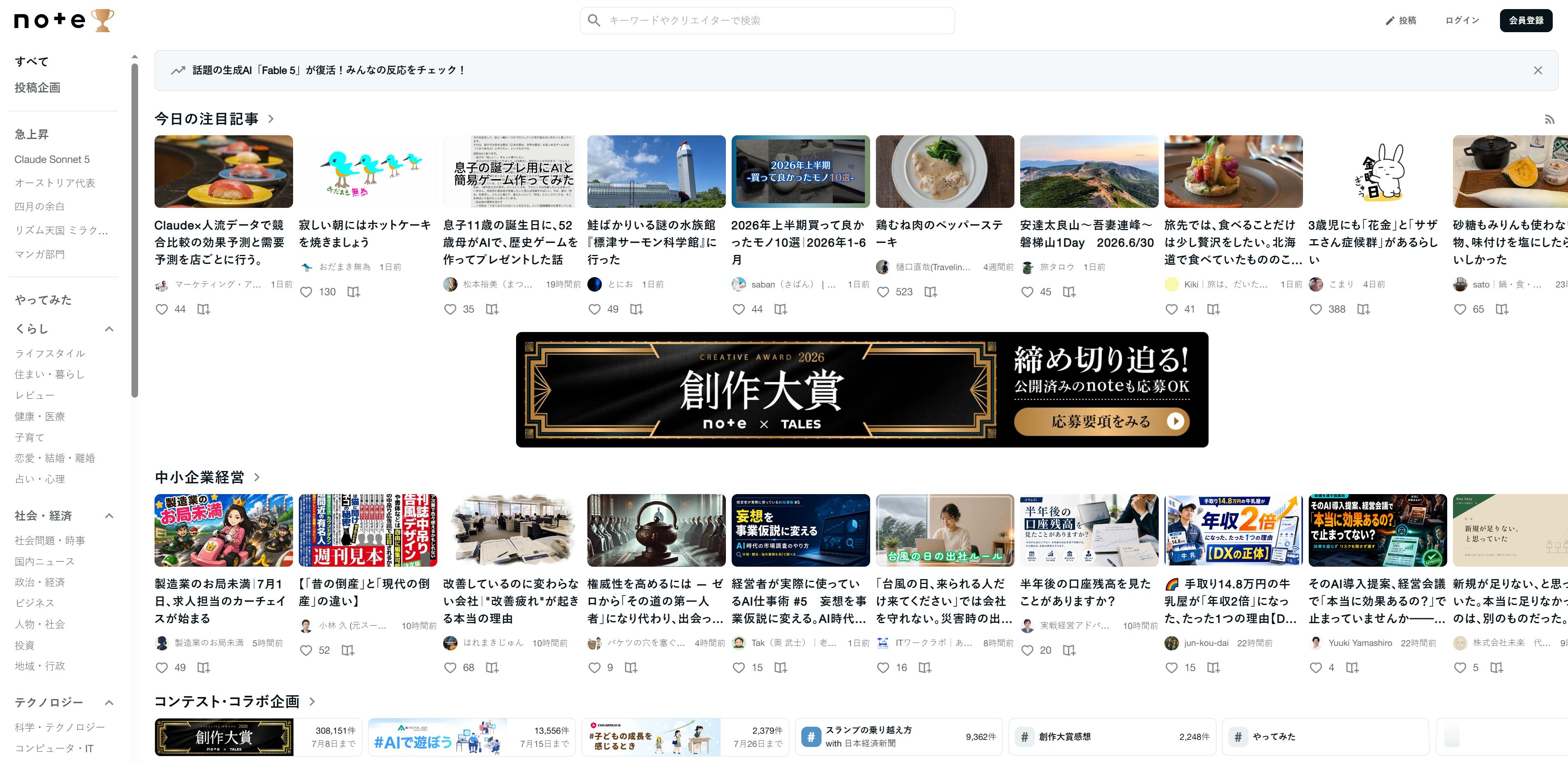Viewport: 1568px width, 763px height.
Task: Open the sushi article thumbnail
Action: [x=223, y=172]
